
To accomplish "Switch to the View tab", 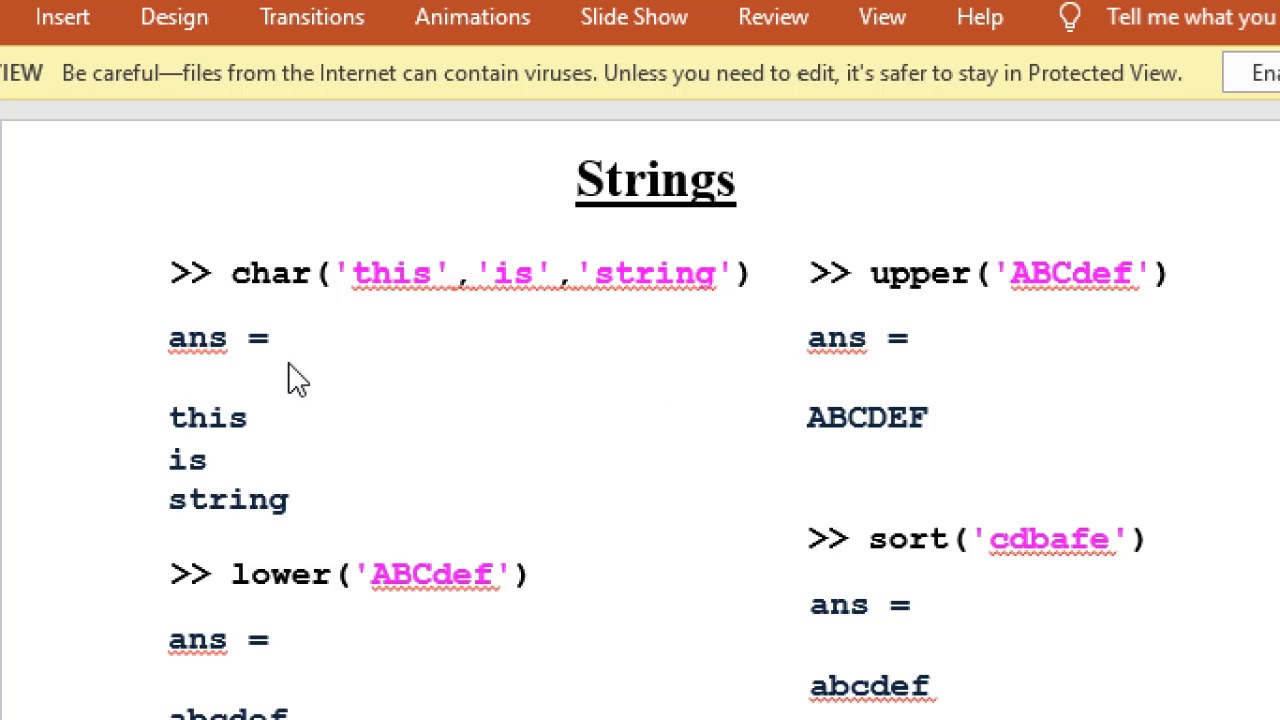I will pyautogui.click(x=882, y=17).
